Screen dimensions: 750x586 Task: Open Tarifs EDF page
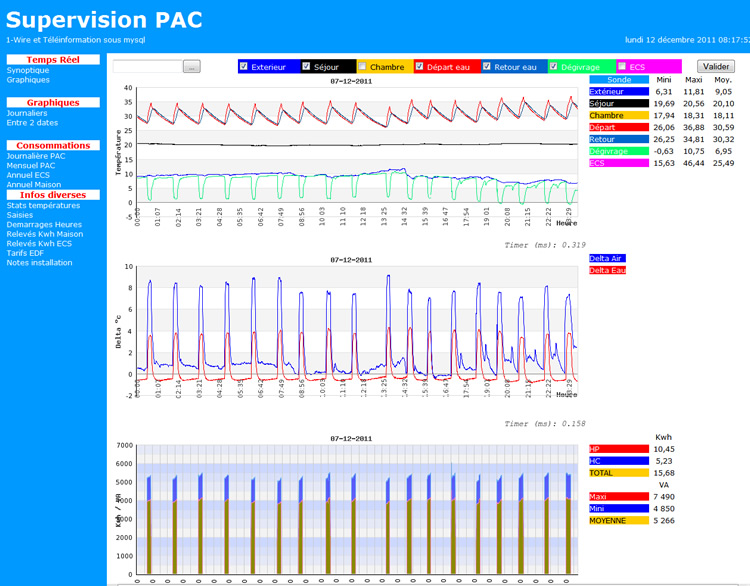click(x=26, y=253)
